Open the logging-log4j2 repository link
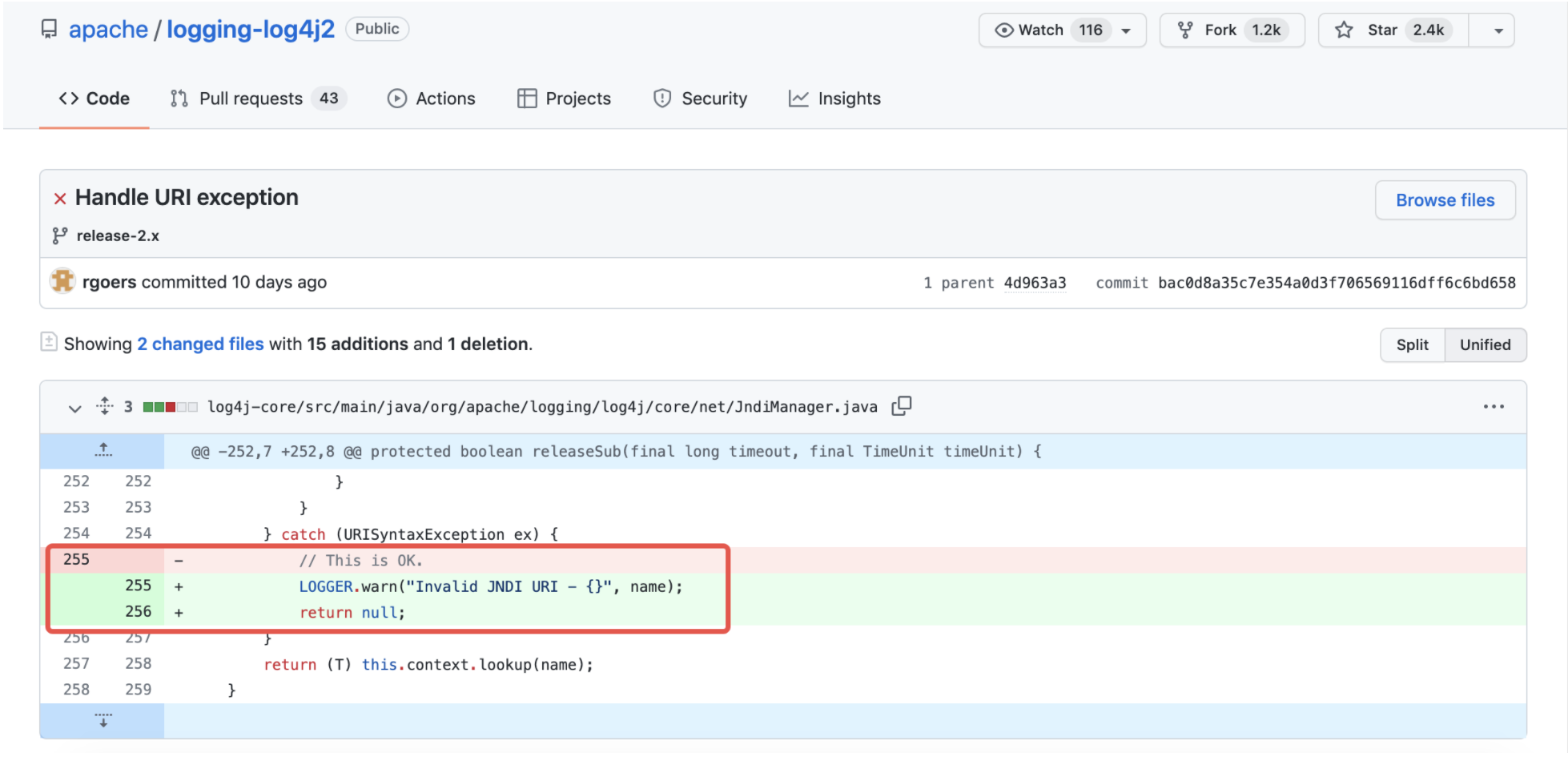The width and height of the screenshot is (1568, 761). (x=251, y=30)
